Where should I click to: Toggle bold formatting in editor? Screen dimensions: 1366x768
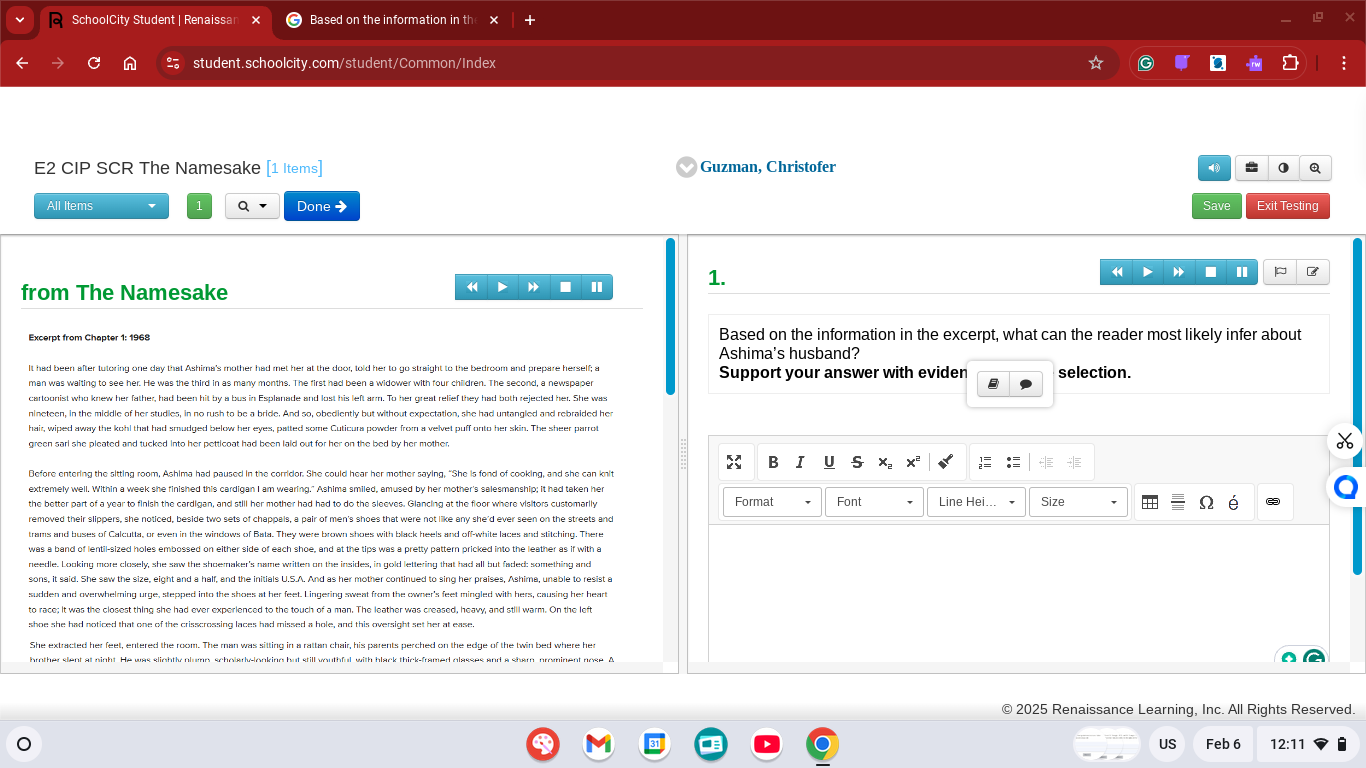click(773, 462)
